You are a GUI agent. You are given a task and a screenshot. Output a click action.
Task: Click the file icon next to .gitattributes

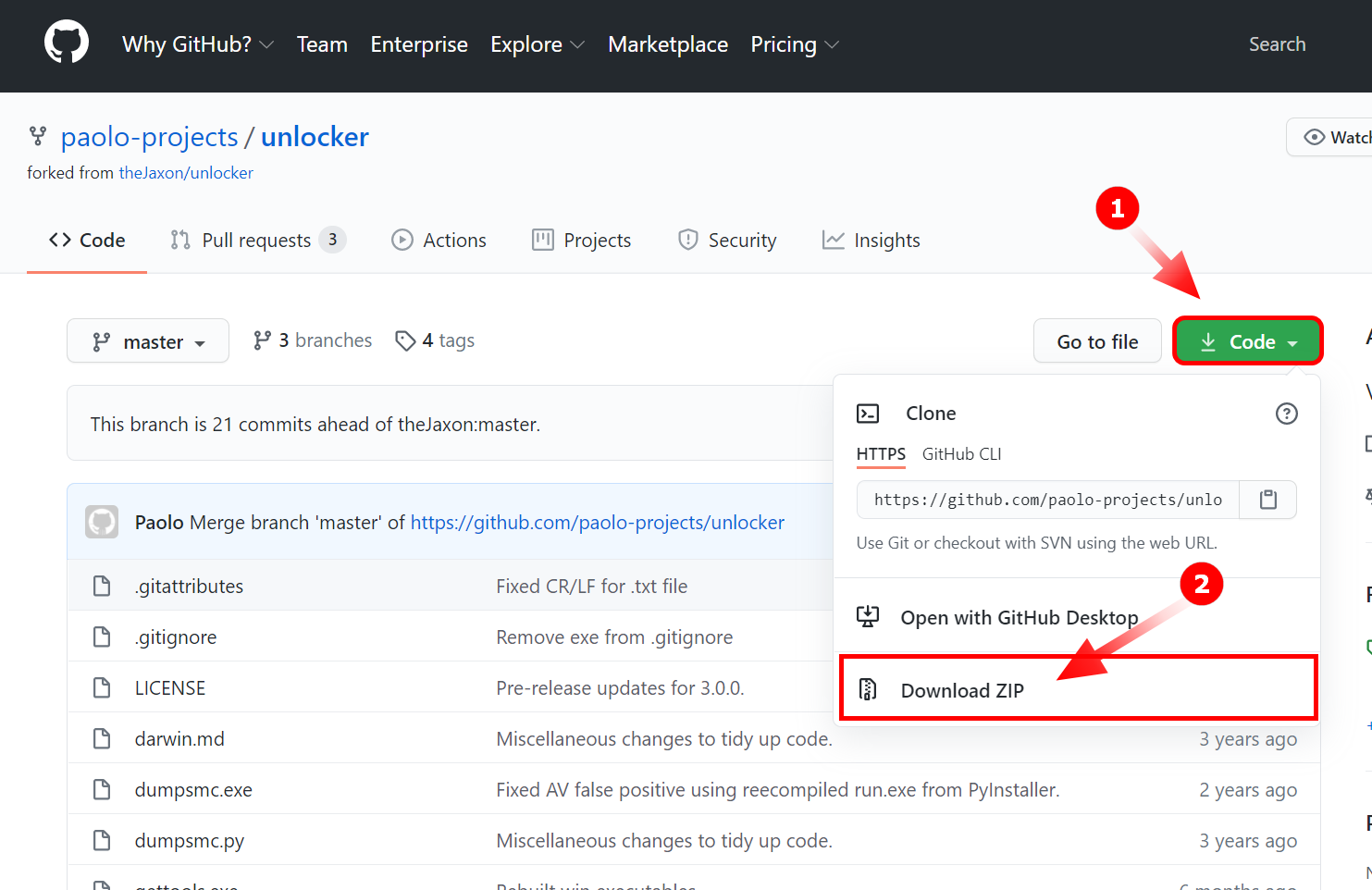pyautogui.click(x=102, y=586)
